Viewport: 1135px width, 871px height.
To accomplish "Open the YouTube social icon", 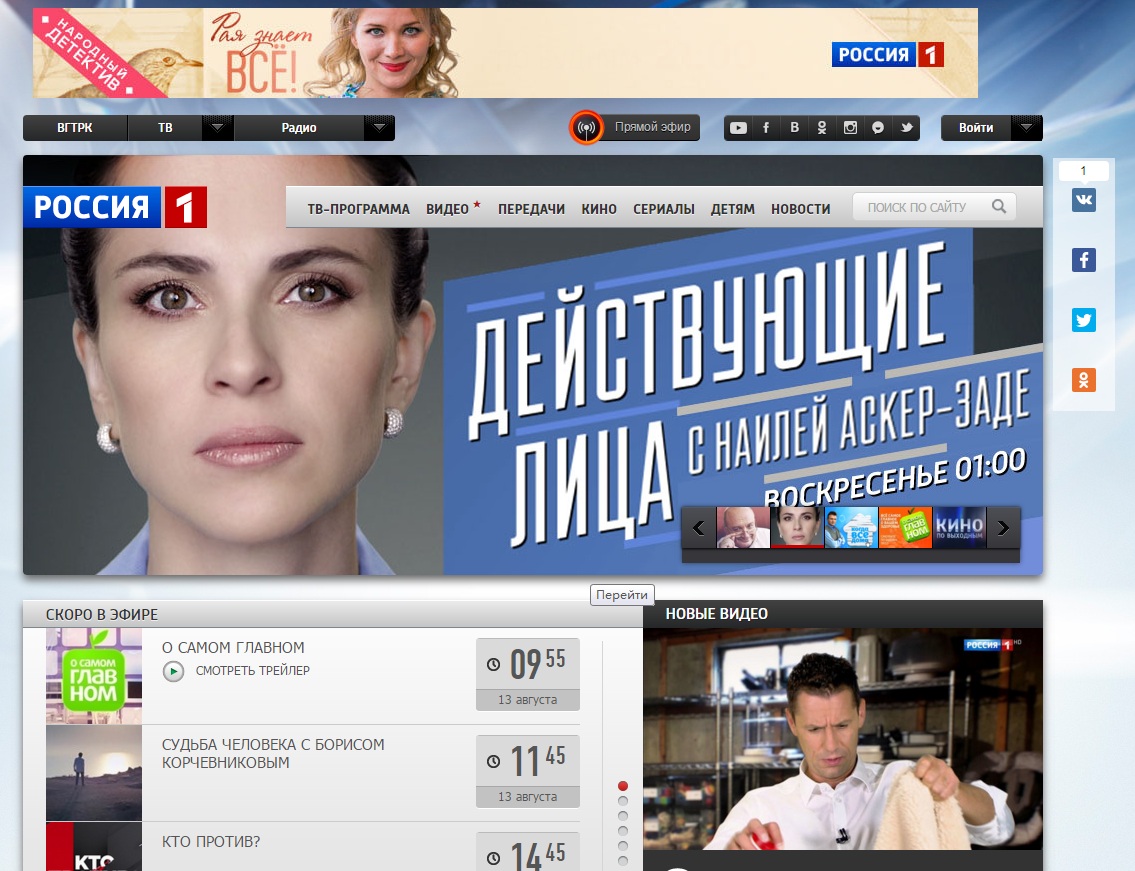I will coord(738,128).
